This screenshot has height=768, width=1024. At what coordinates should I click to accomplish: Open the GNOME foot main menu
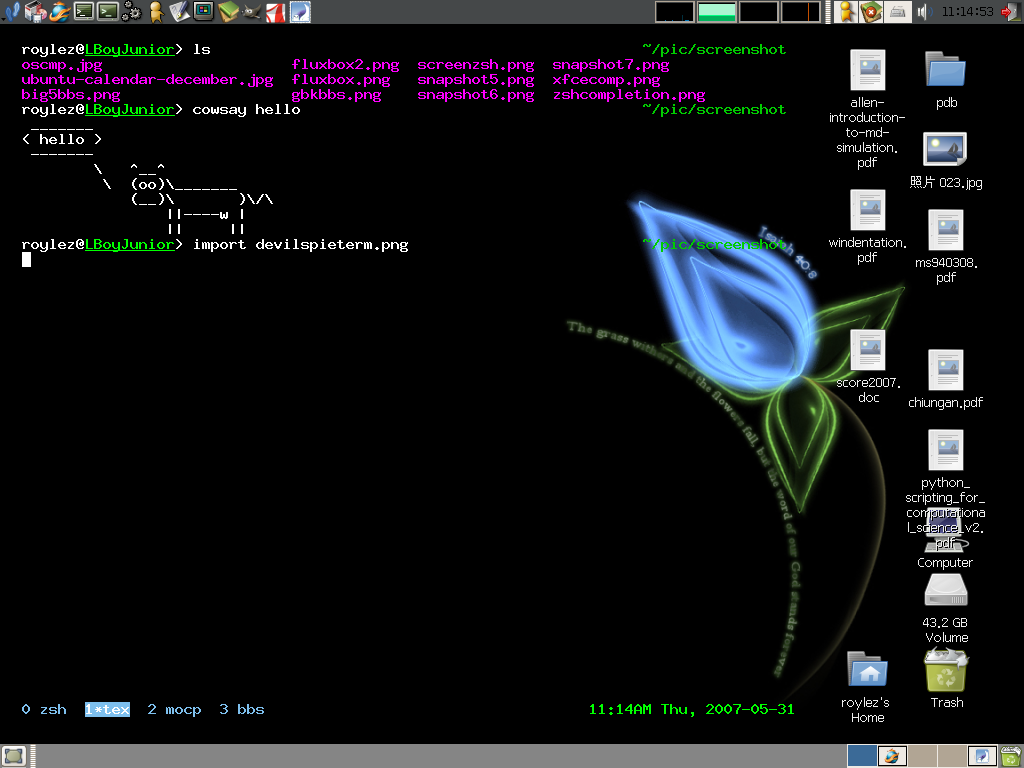[11, 12]
